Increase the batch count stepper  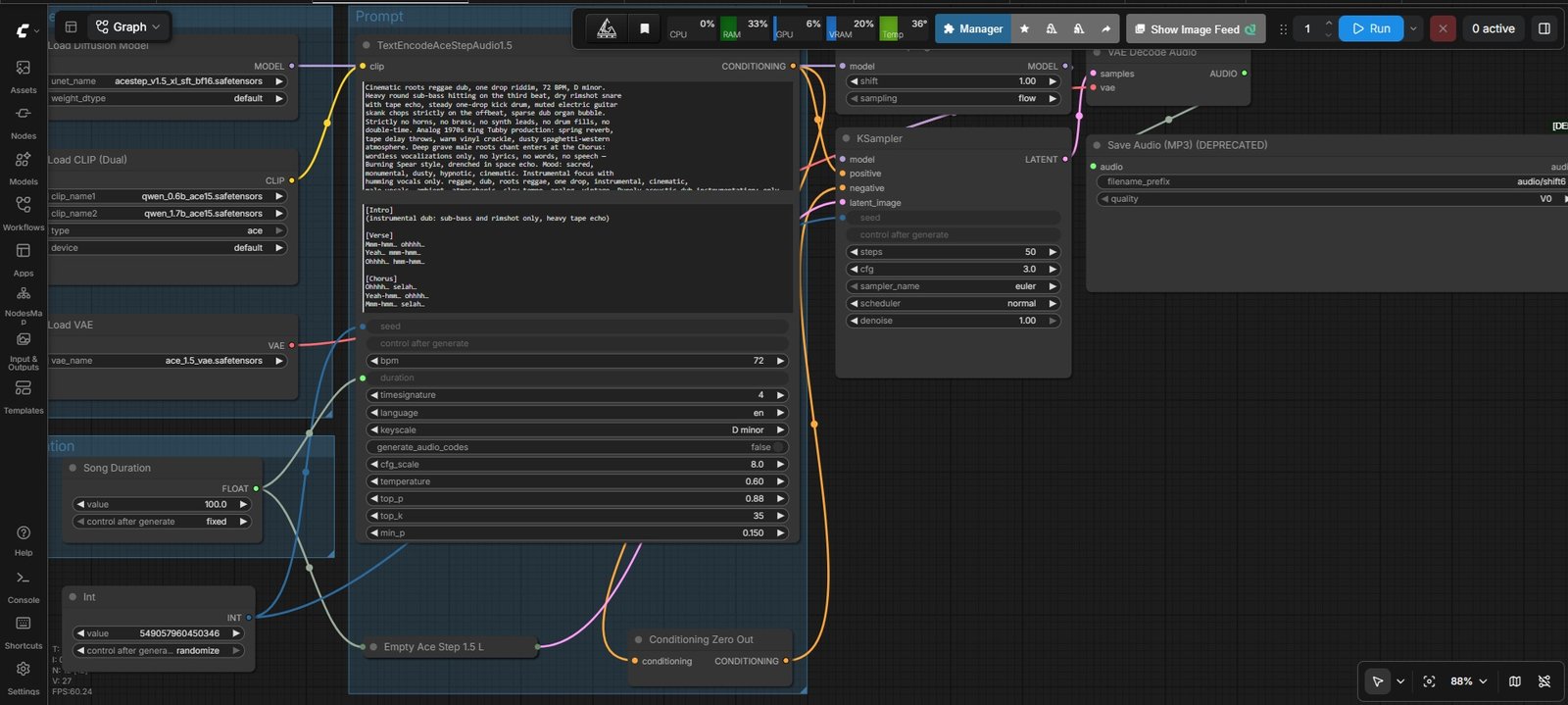click(x=1328, y=23)
